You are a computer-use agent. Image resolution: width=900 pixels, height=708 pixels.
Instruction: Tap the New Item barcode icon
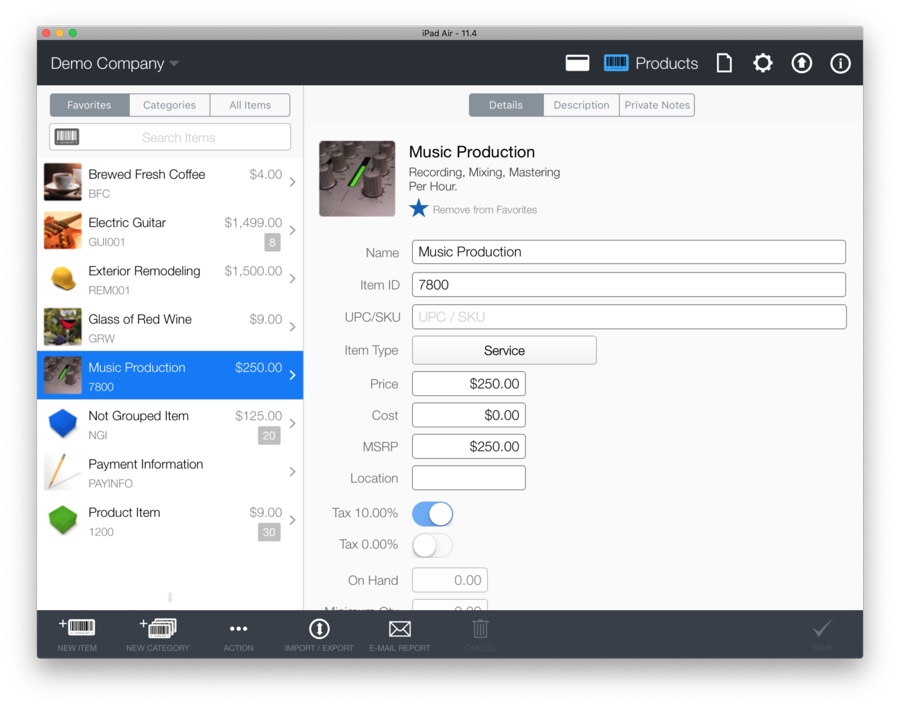(77, 629)
